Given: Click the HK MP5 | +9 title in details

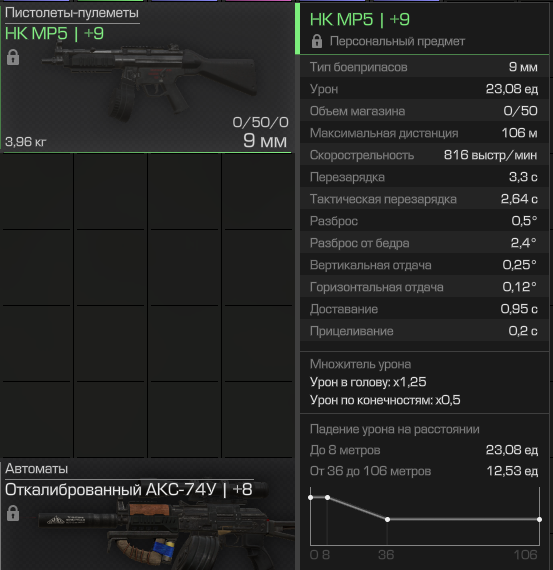Looking at the screenshot, I should click(360, 19).
